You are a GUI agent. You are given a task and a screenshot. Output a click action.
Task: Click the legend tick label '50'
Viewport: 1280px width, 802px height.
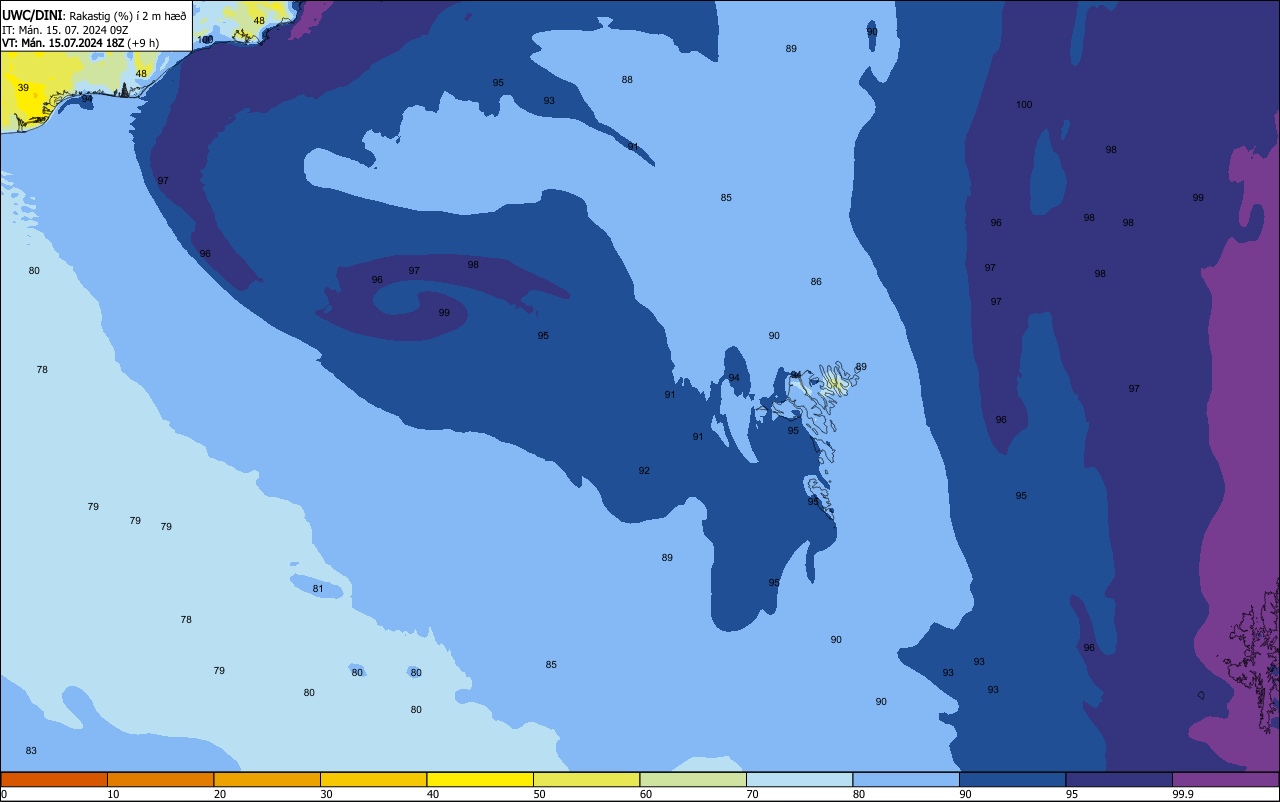pos(539,794)
